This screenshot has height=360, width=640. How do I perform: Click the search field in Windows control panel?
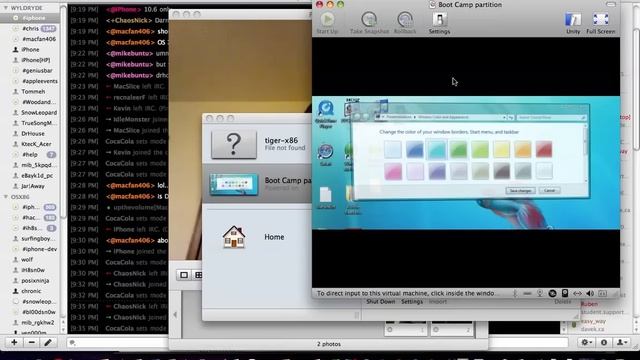coord(551,118)
